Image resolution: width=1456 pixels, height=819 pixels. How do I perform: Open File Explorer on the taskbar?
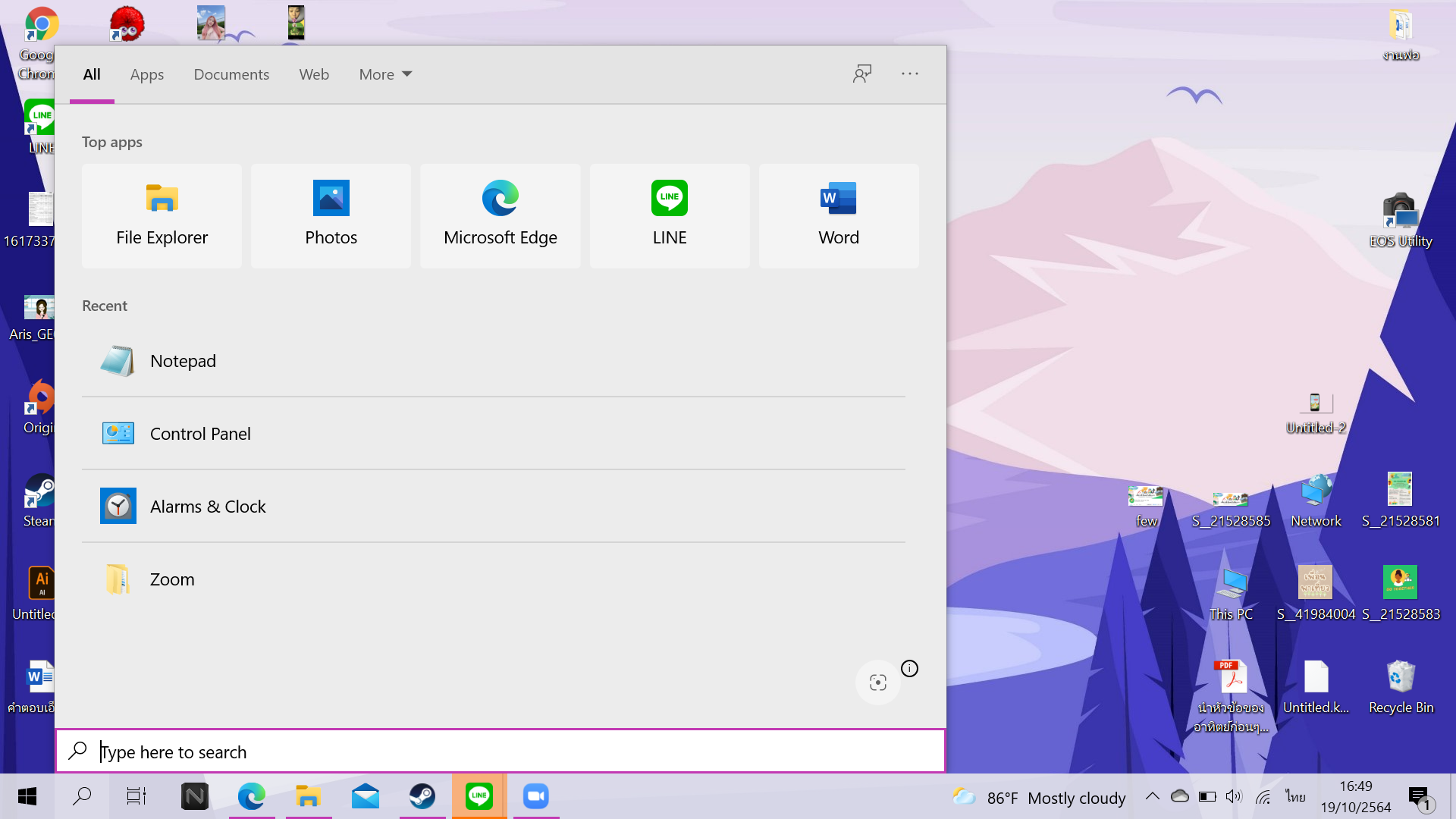[x=309, y=796]
